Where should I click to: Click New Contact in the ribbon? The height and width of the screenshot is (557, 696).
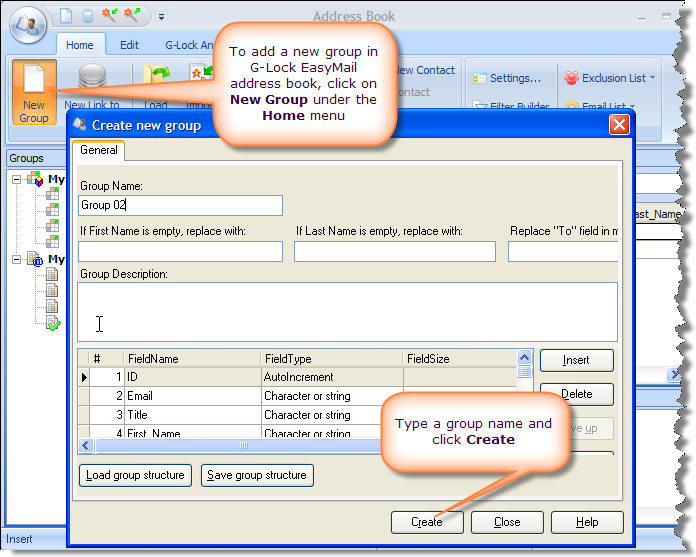click(x=426, y=70)
